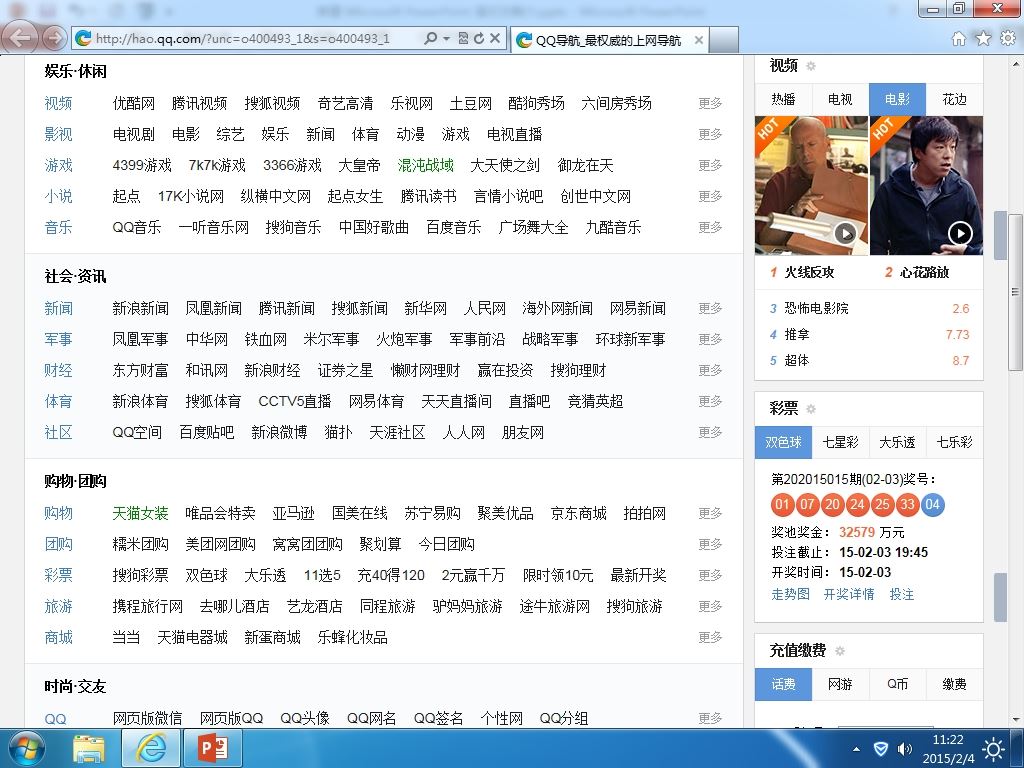
Task: Switch to 电视 video tab
Action: tap(840, 99)
